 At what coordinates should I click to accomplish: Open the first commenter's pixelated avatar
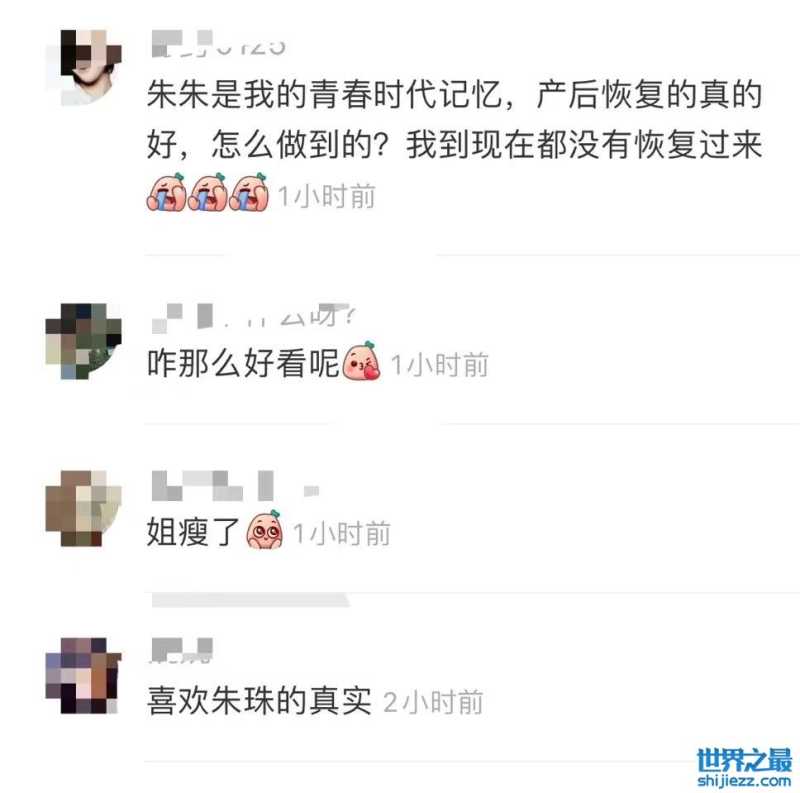tap(84, 67)
